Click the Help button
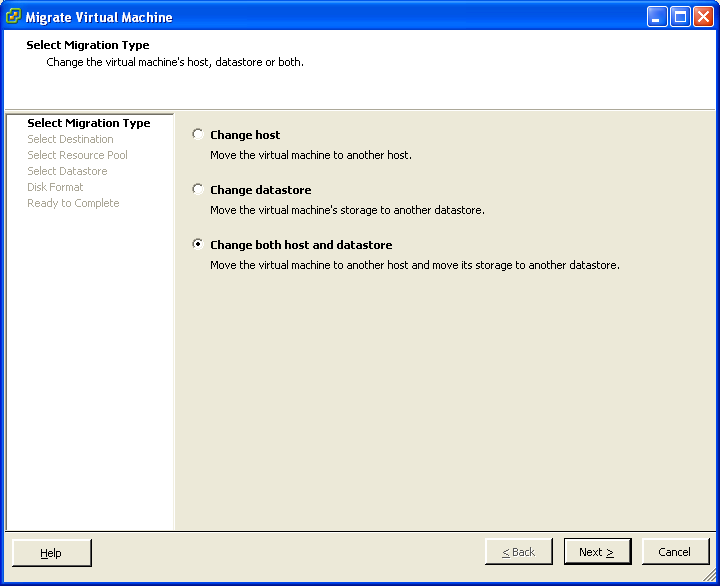The height and width of the screenshot is (586, 720). click(51, 552)
